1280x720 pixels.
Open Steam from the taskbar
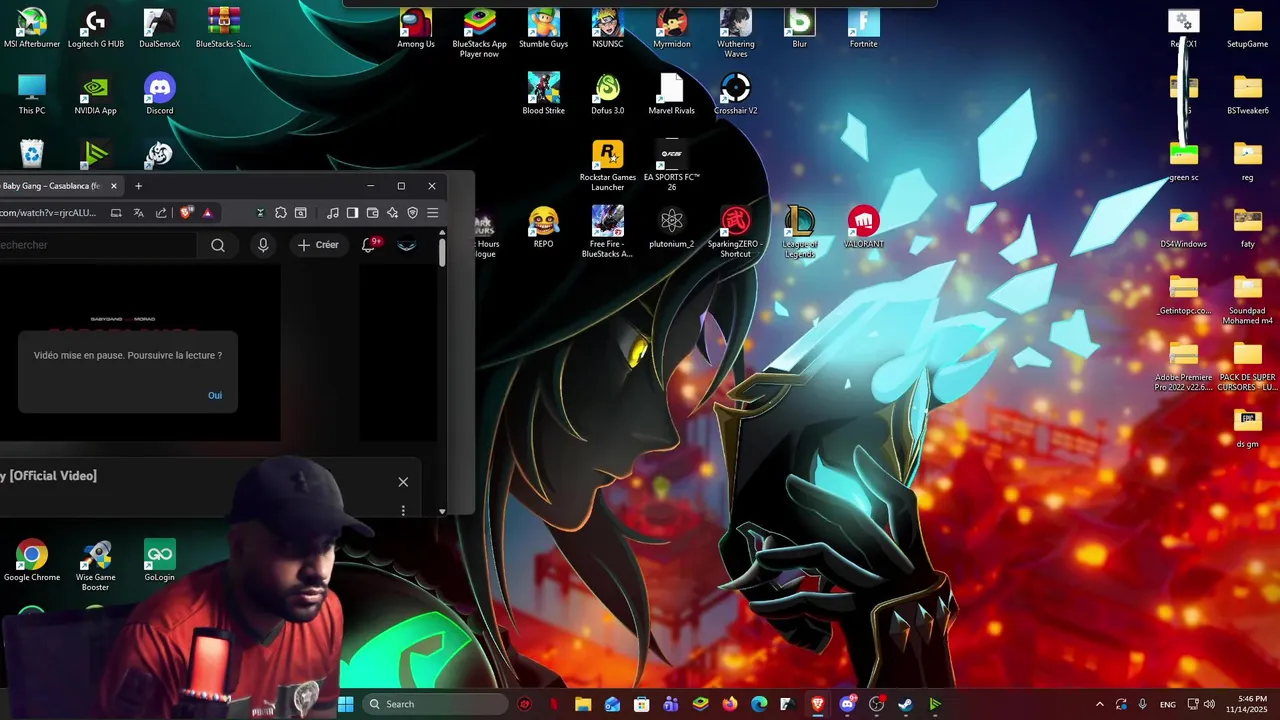[x=906, y=704]
